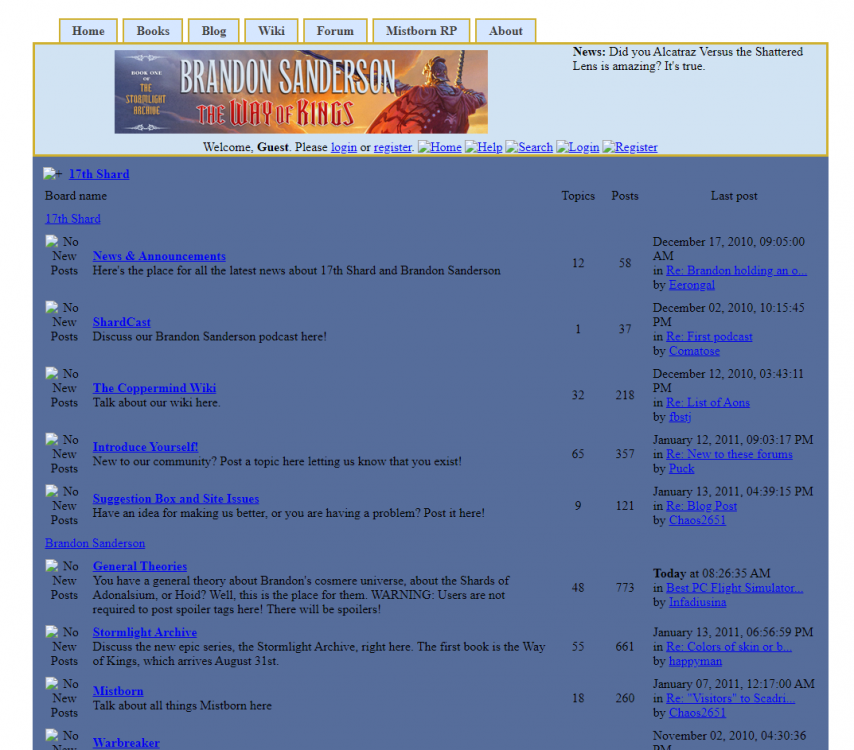This screenshot has width=854, height=750.
Task: Click the 17th Shard breadcrumb link
Action: coord(99,174)
